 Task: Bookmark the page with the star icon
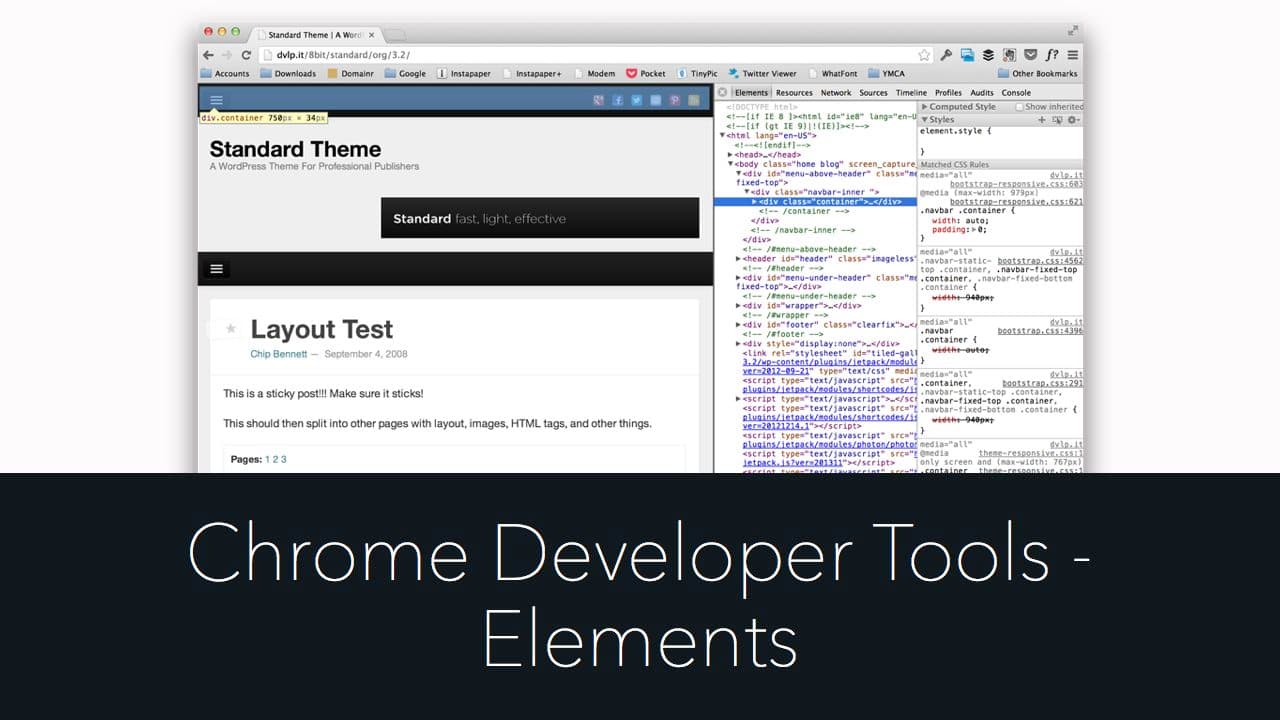(924, 55)
